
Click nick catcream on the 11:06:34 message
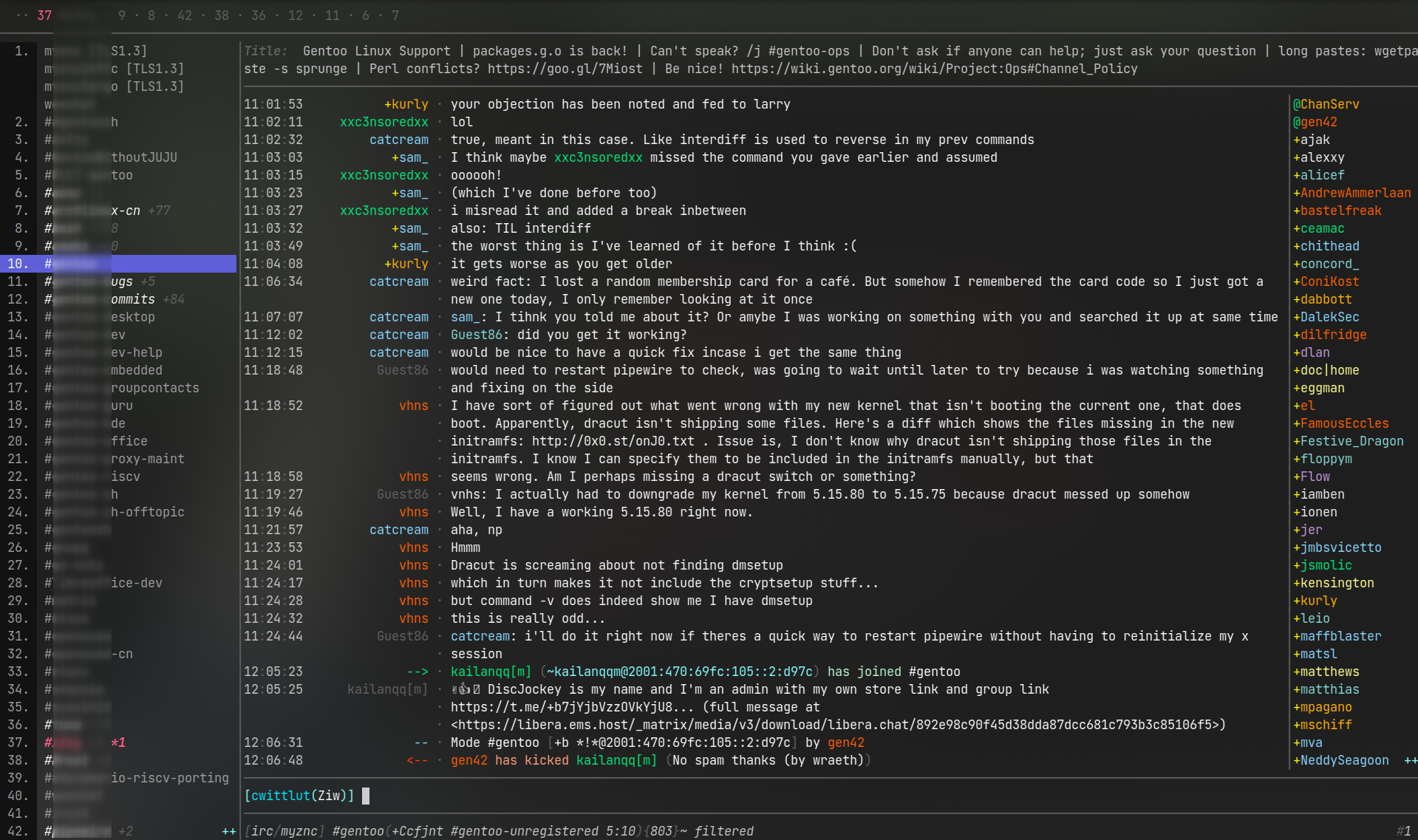coord(399,281)
